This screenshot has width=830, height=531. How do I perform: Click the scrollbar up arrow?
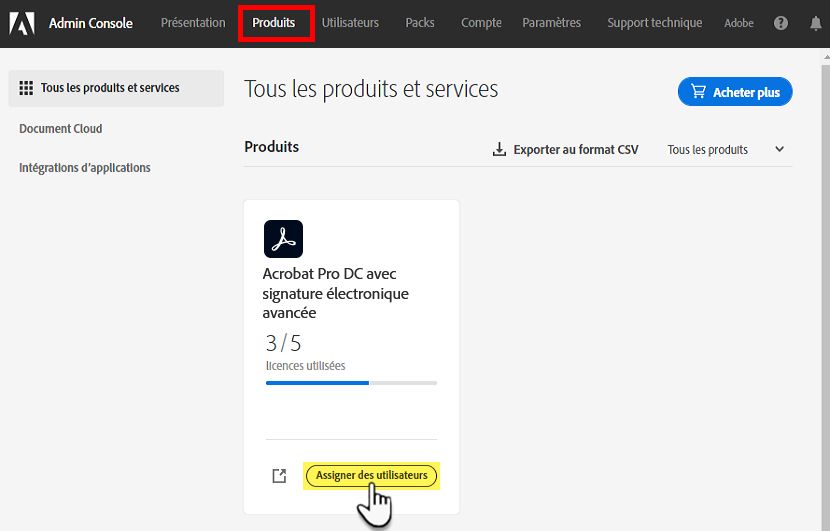[826, 57]
